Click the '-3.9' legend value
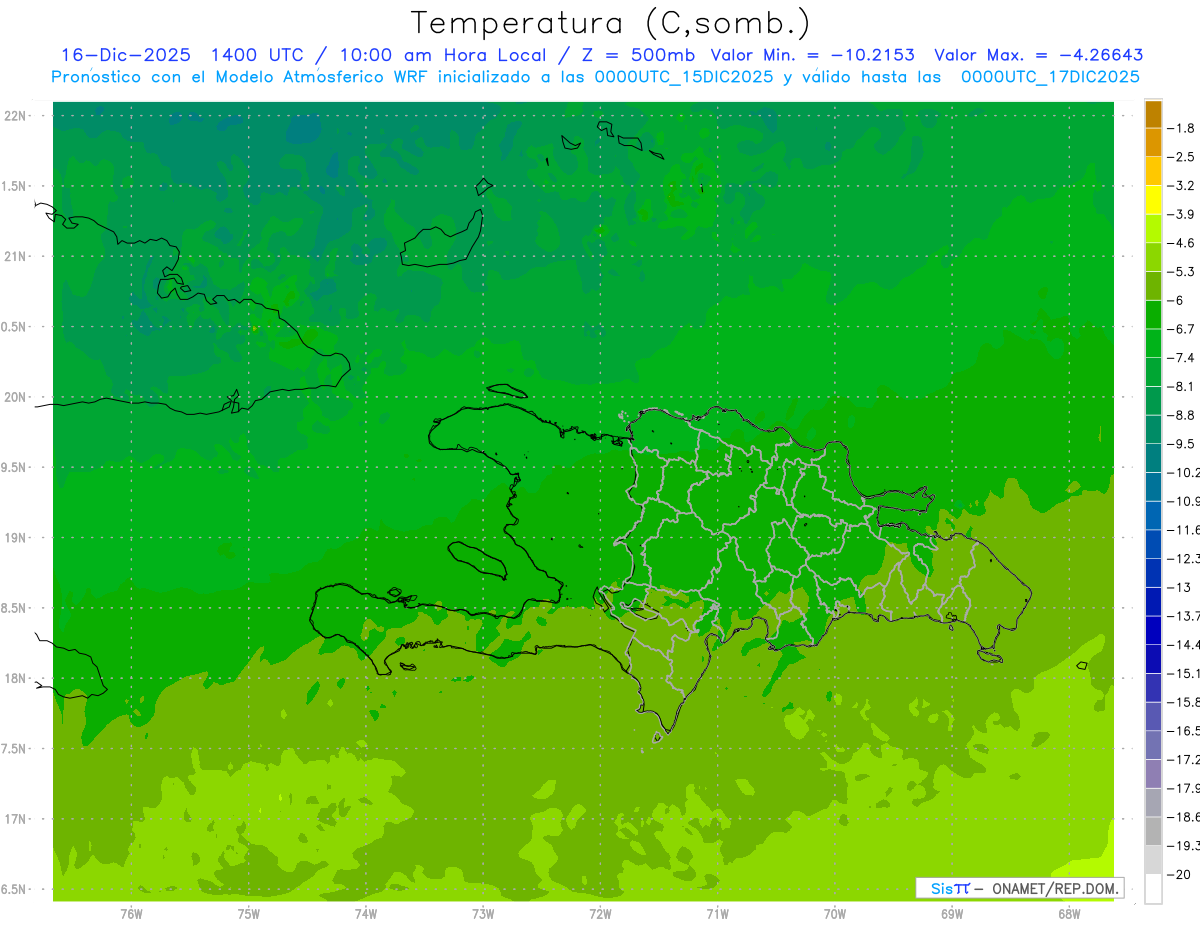This screenshot has height=927, width=1200. 1181,214
